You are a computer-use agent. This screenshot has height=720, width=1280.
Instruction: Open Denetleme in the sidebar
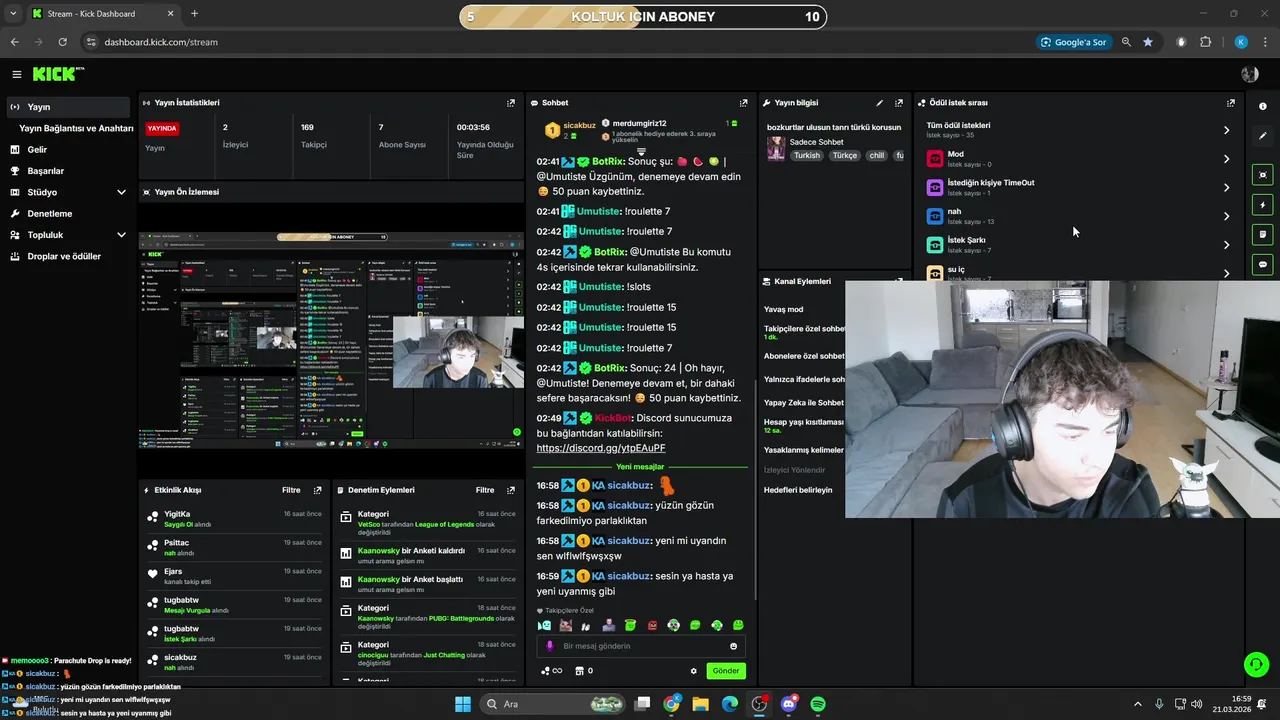tap(49, 214)
